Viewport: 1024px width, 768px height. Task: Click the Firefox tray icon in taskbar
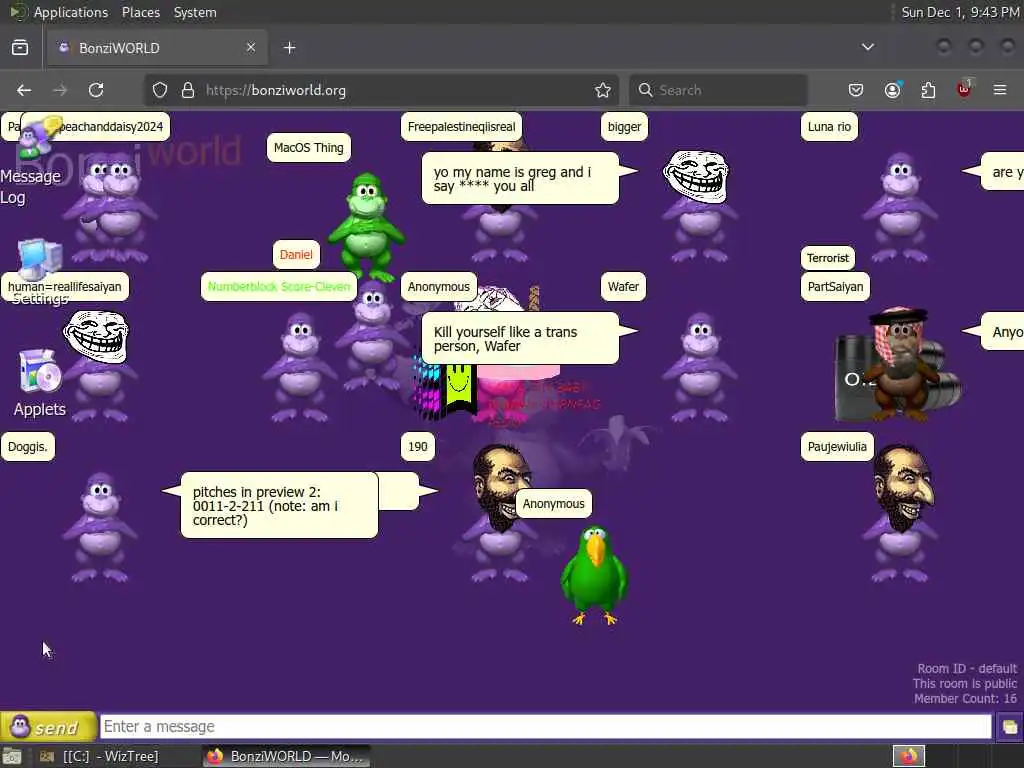click(909, 757)
